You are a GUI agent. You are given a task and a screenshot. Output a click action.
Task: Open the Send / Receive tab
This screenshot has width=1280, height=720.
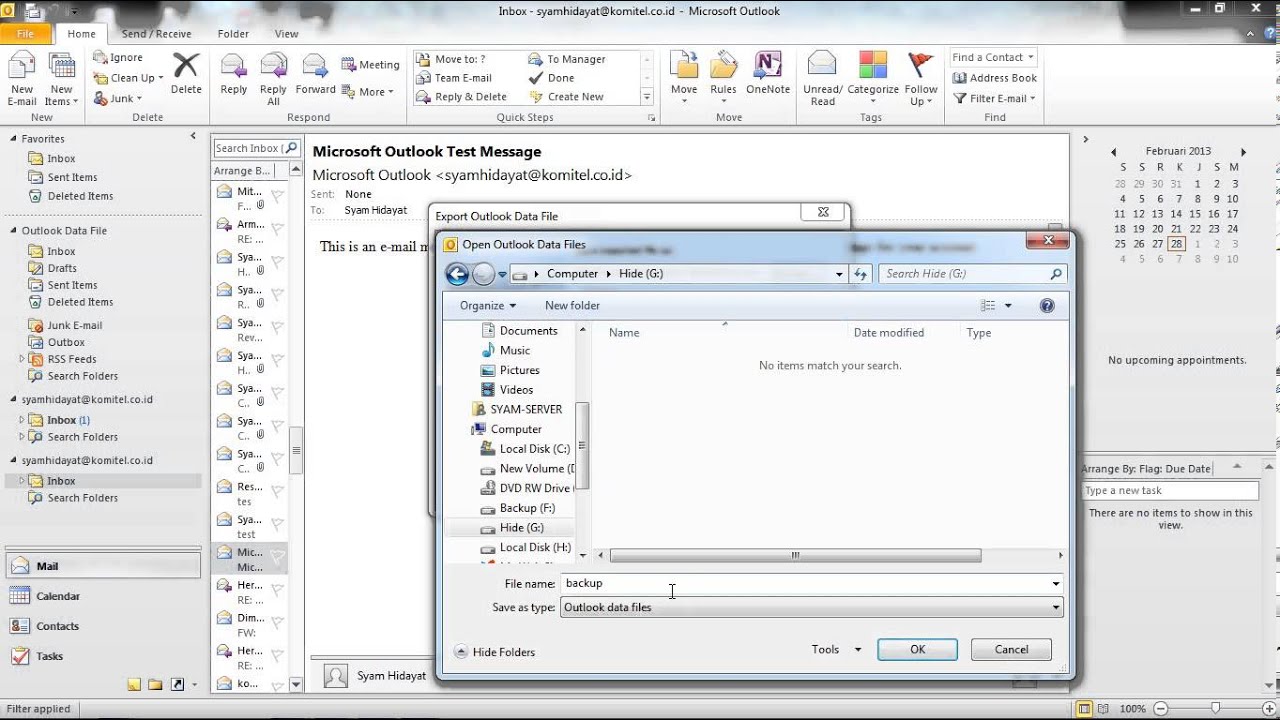[157, 34]
